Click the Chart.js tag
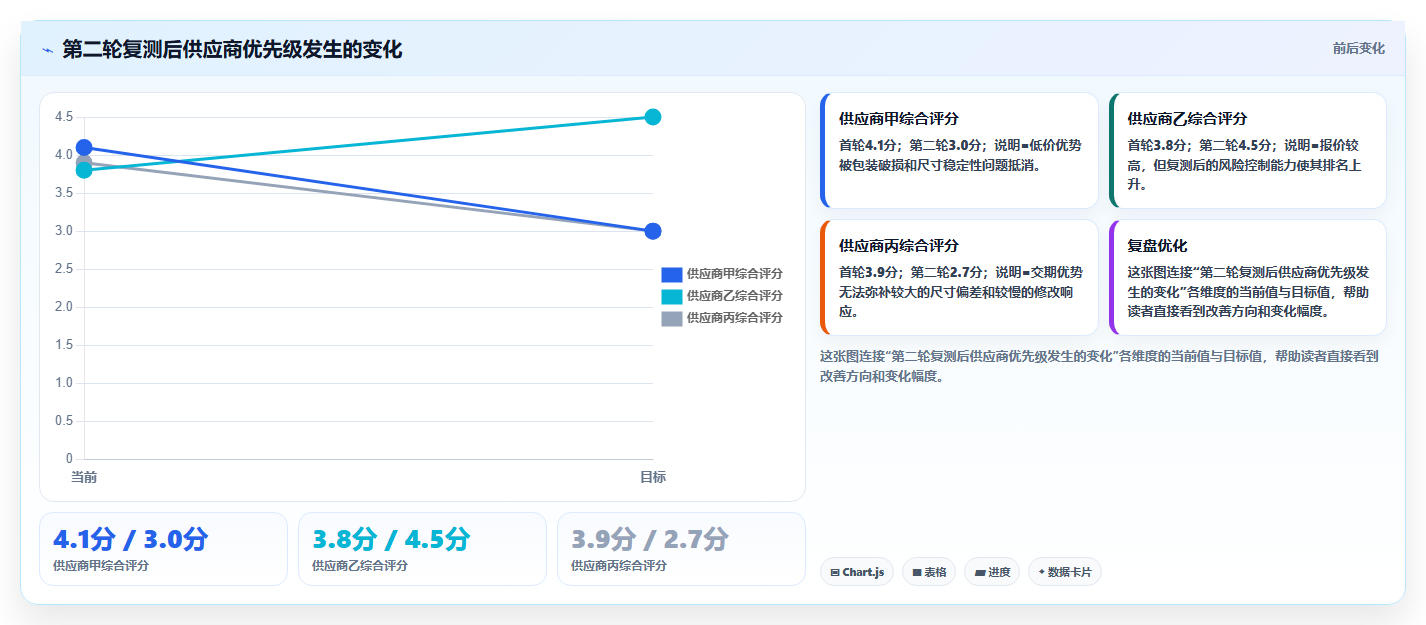The height and width of the screenshot is (625, 1426). point(856,572)
